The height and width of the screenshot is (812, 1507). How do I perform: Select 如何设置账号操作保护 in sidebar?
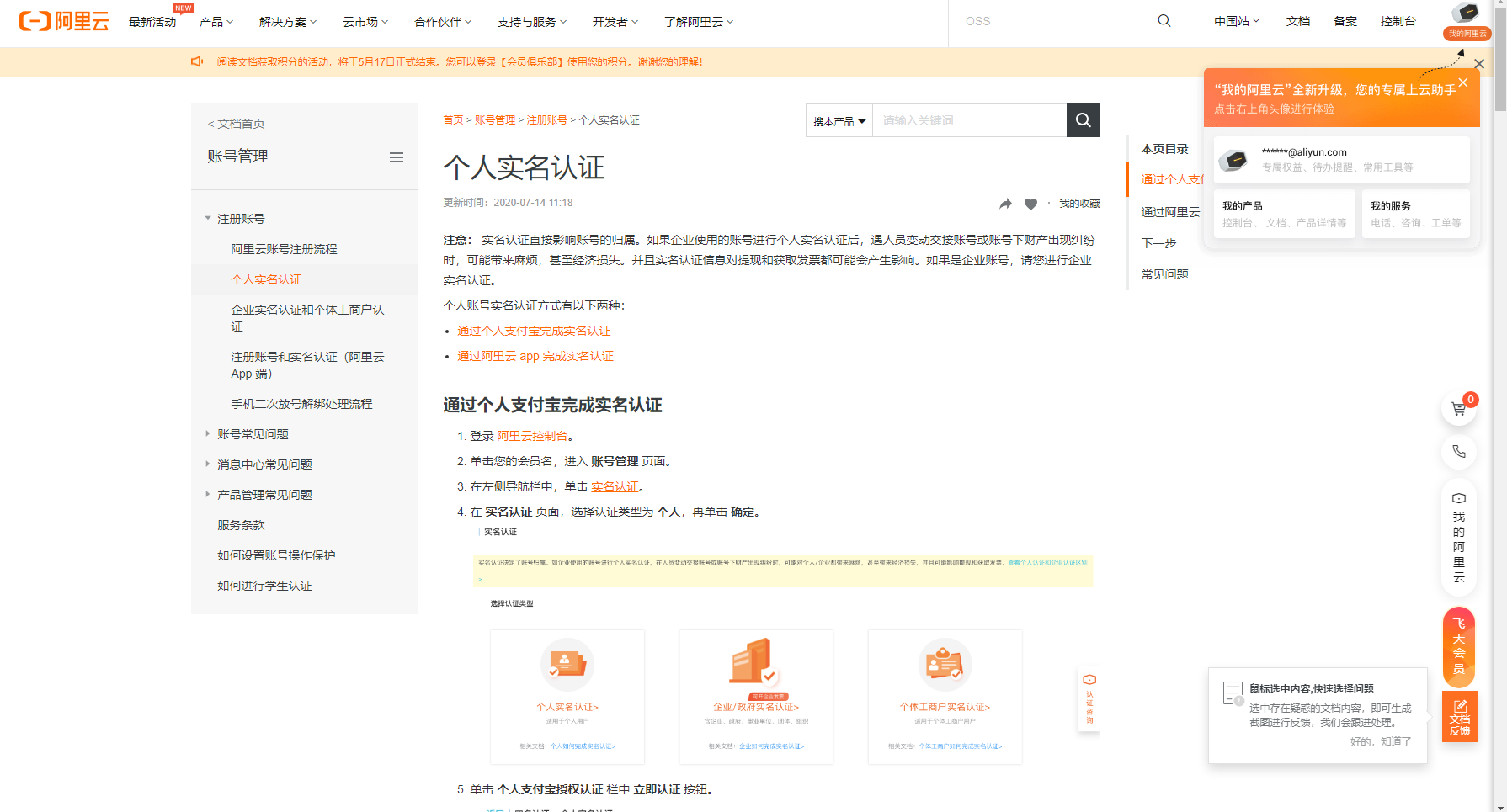tap(276, 555)
